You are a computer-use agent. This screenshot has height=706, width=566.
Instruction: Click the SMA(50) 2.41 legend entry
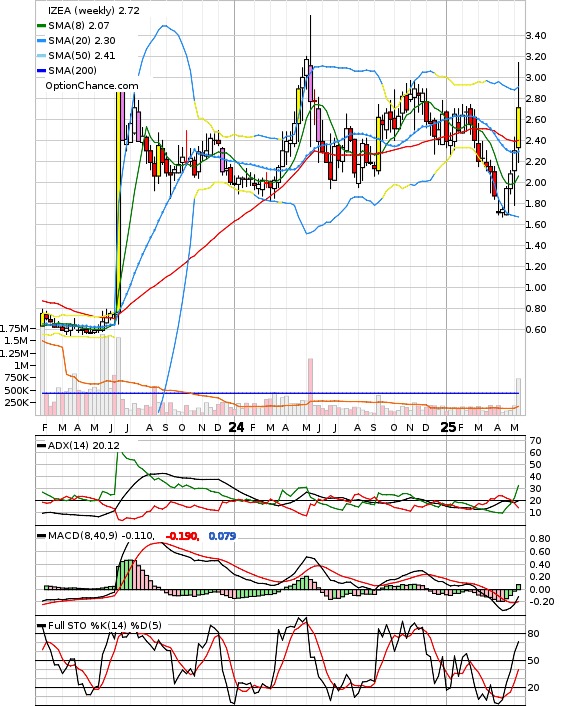point(76,55)
